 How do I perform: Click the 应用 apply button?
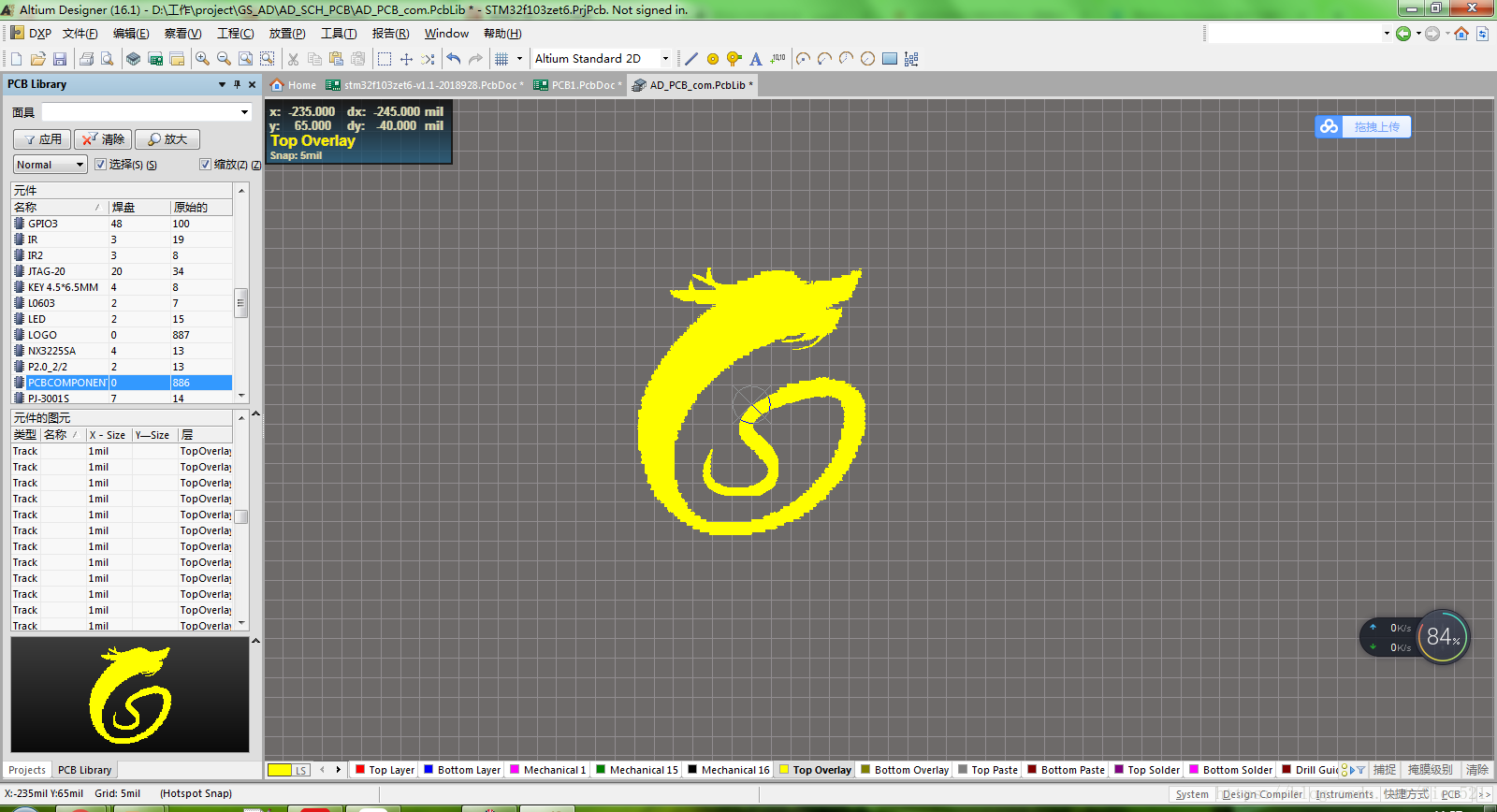pos(42,139)
